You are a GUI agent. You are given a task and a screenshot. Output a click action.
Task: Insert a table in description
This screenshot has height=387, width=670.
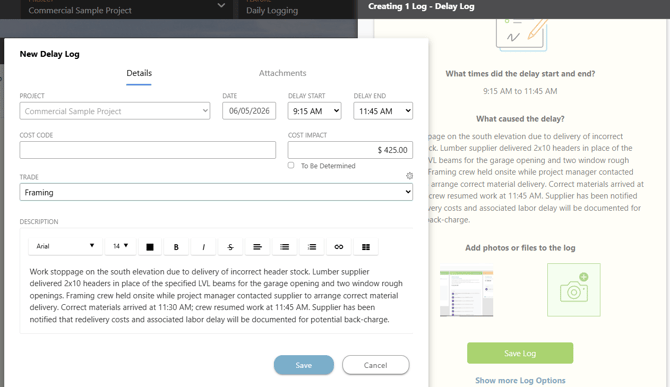pyautogui.click(x=366, y=247)
